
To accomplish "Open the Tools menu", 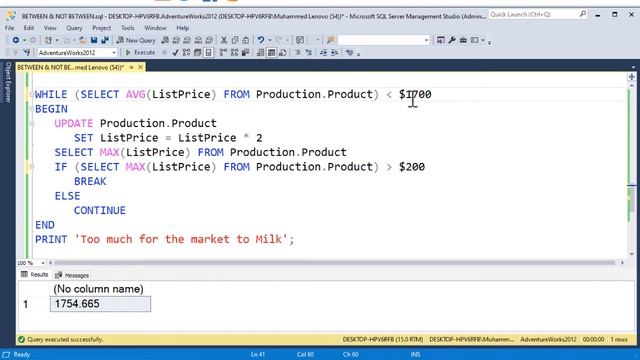I will (128, 28).
